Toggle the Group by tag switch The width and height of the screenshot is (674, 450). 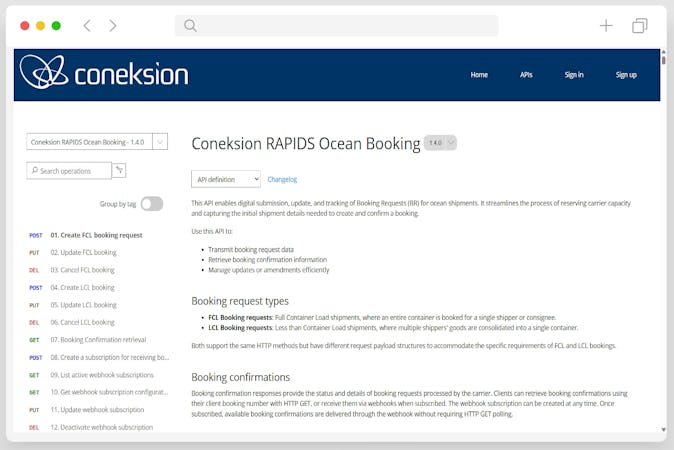pyautogui.click(x=152, y=204)
